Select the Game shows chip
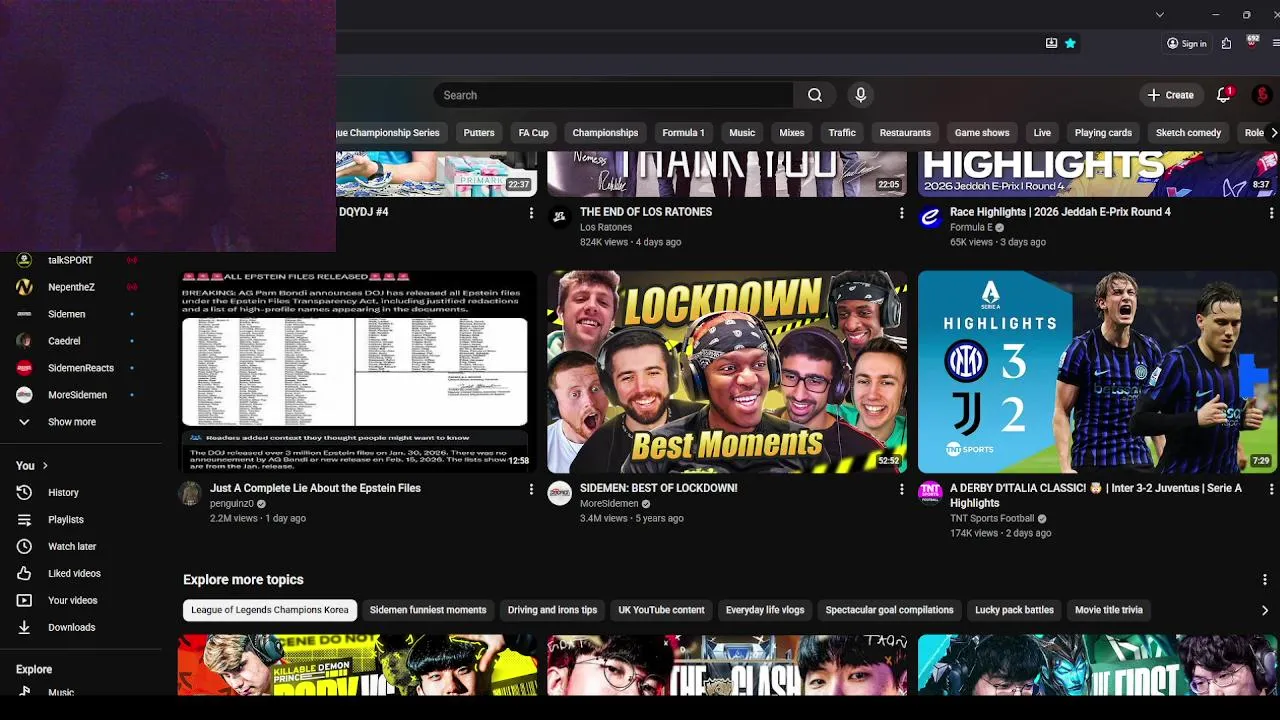1280x720 pixels. 982,133
